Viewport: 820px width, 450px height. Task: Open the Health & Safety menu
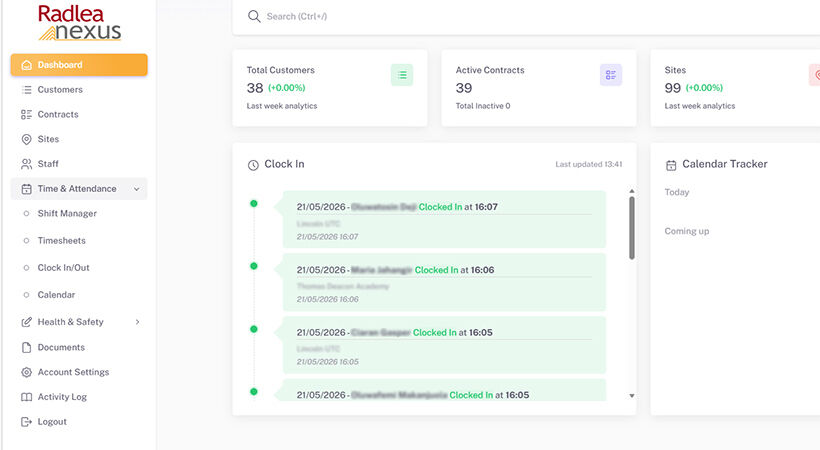(79, 322)
